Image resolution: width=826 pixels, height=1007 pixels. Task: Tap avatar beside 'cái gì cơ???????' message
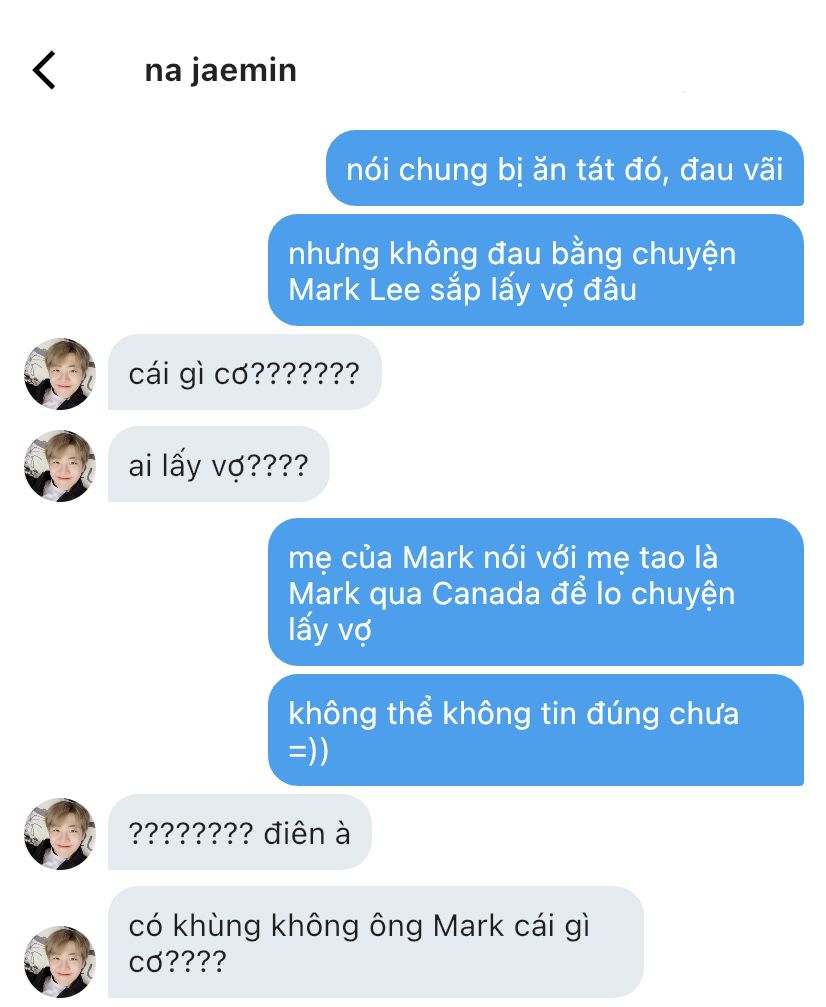click(60, 374)
